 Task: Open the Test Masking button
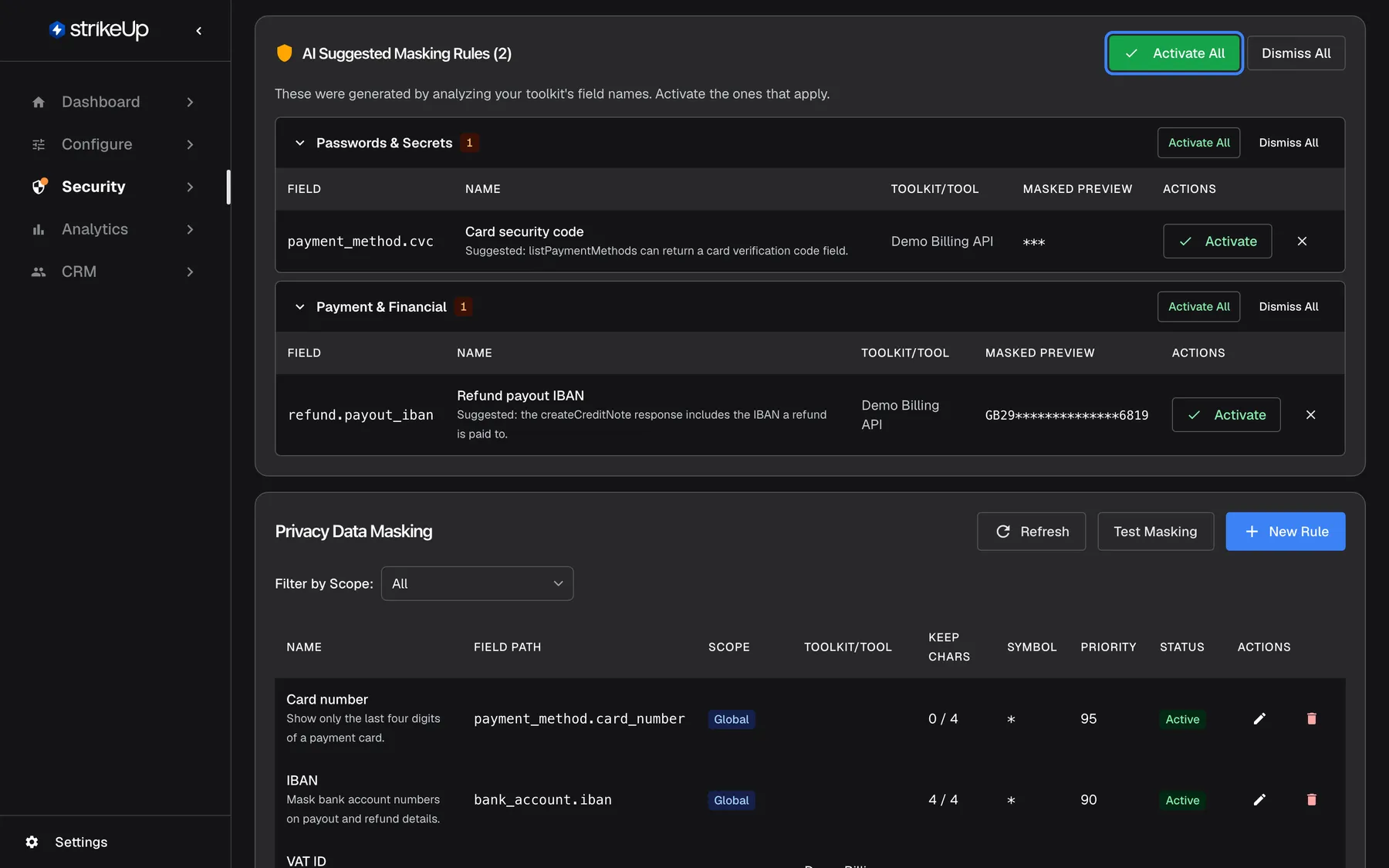pyautogui.click(x=1155, y=532)
